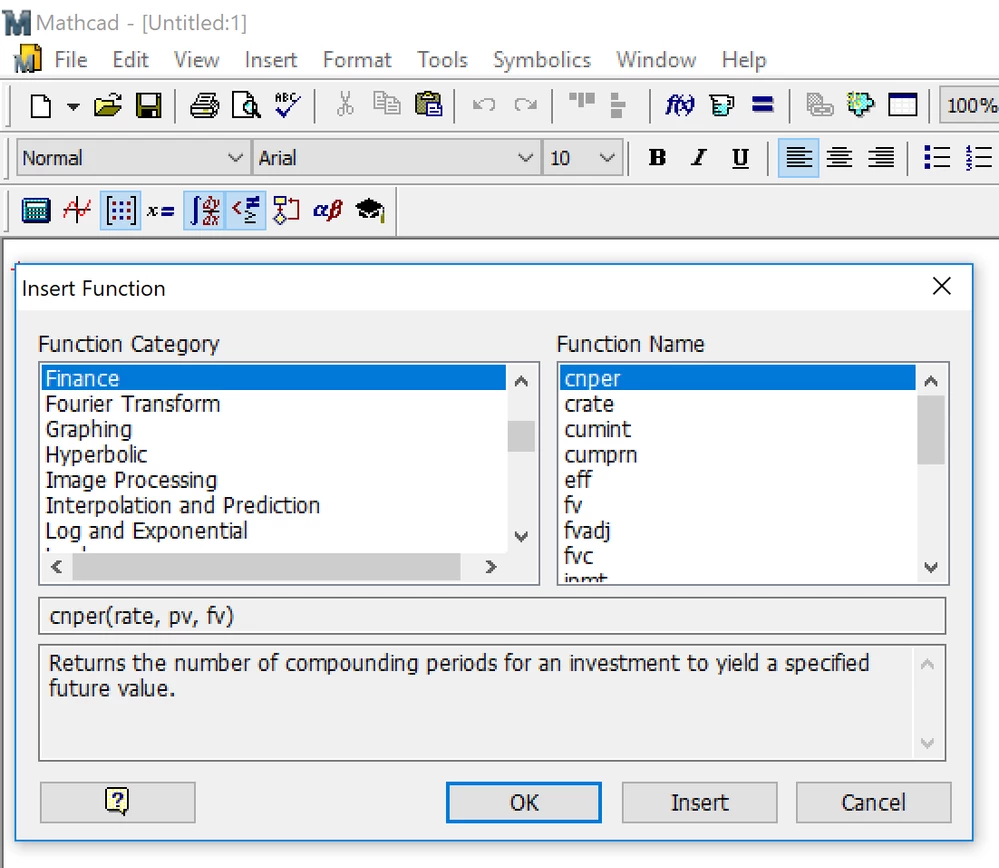999x868 pixels.
Task: Click the Insert Data Table icon
Action: pyautogui.click(x=903, y=105)
